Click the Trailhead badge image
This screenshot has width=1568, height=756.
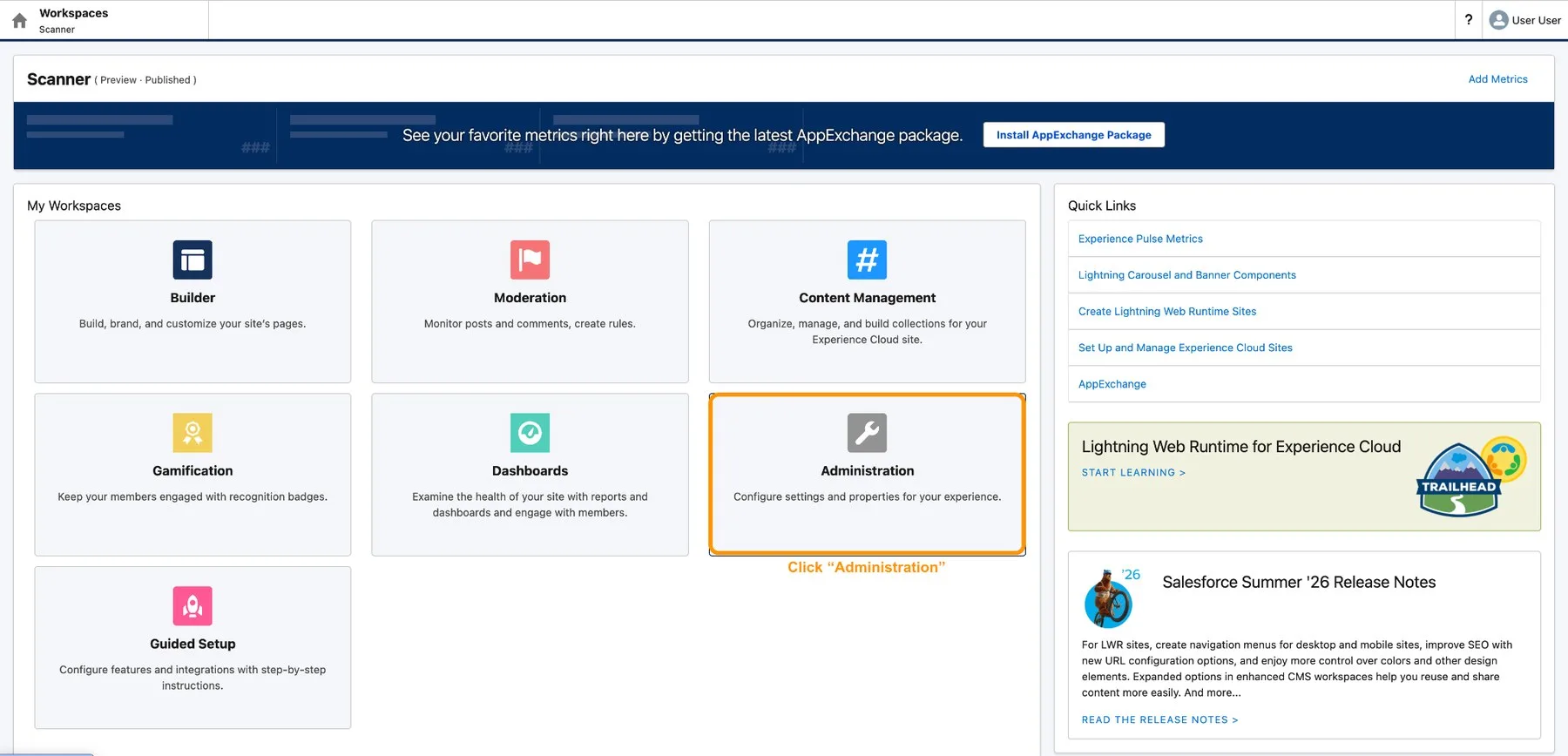(x=1470, y=476)
